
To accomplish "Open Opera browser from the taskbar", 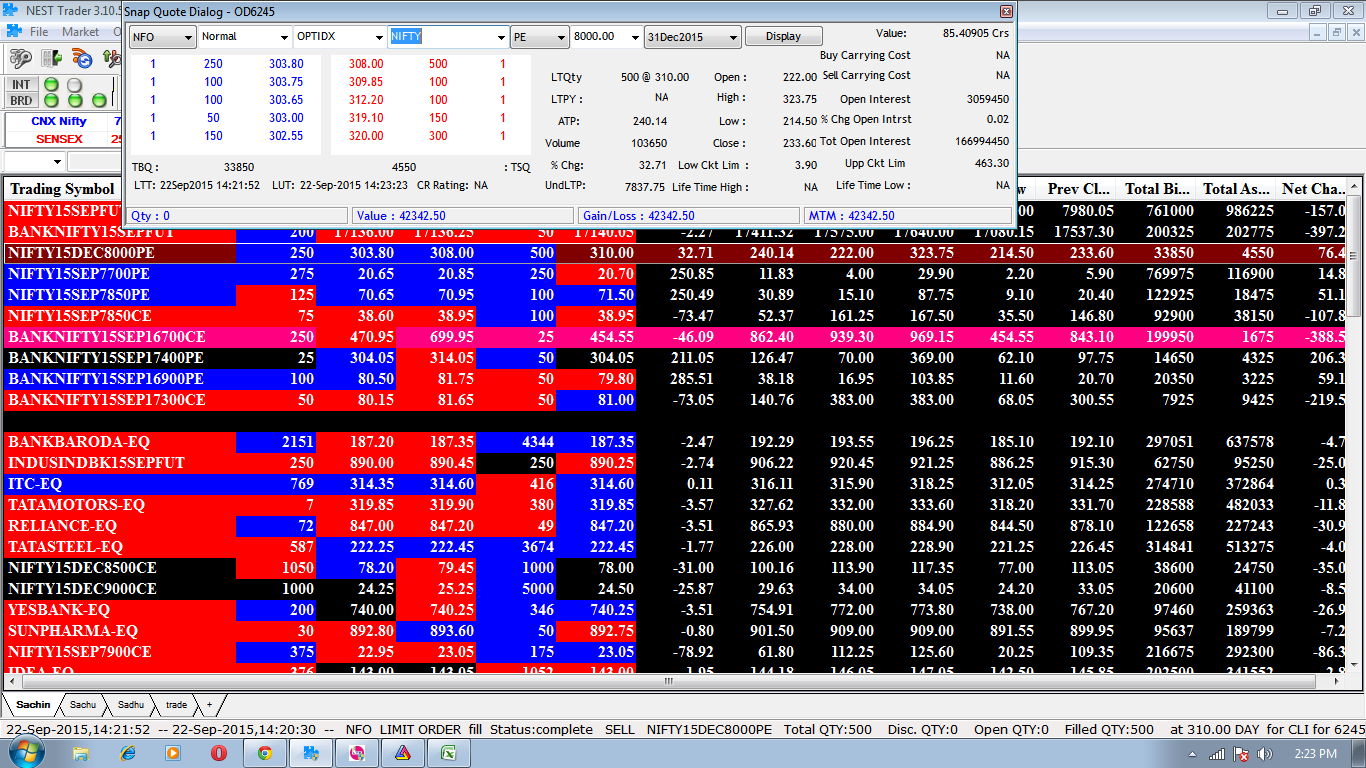I will (x=219, y=754).
